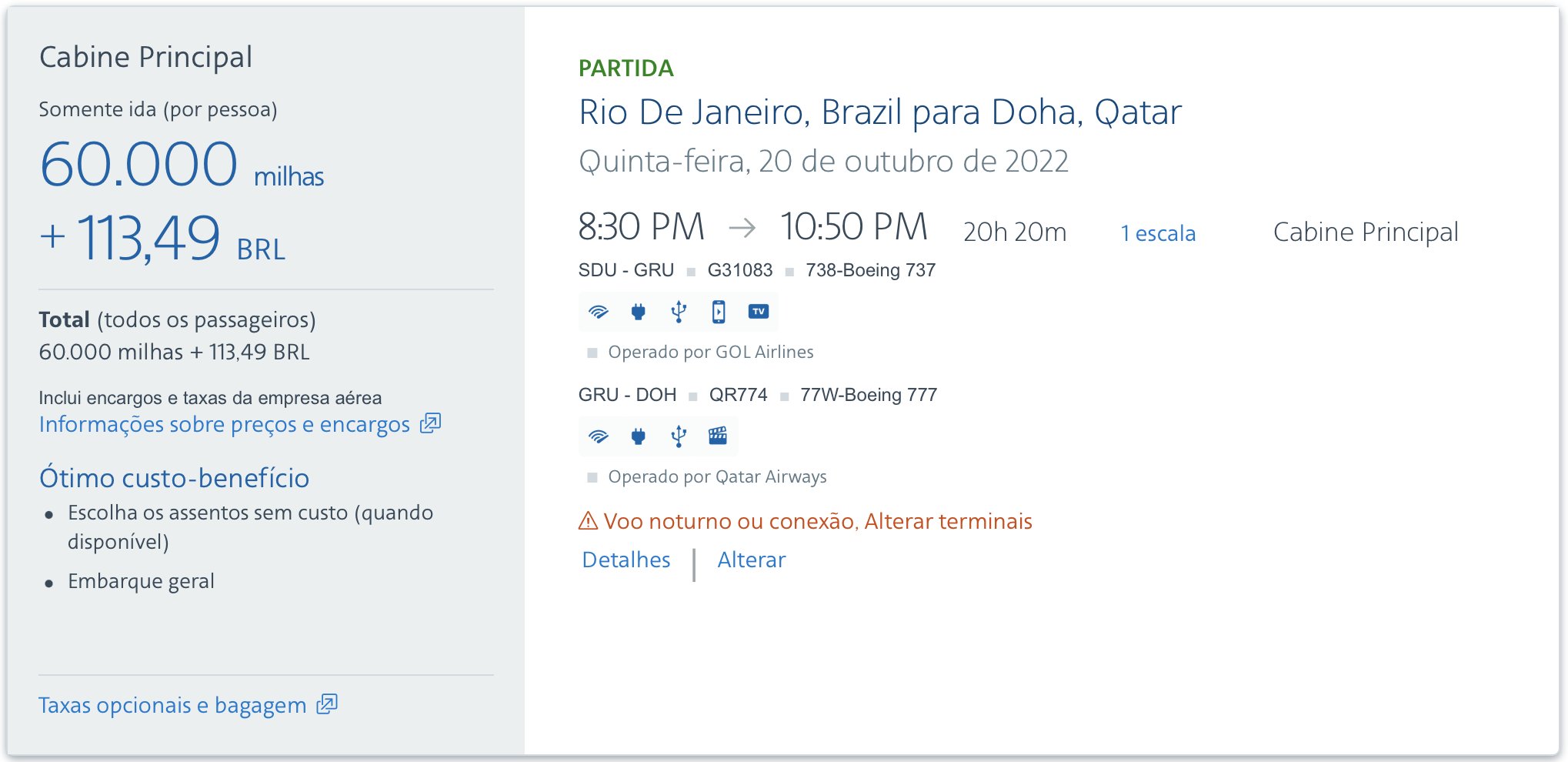Screen dimensions: 1568x762
Task: Click the movies clapperboard icon
Action: (718, 436)
